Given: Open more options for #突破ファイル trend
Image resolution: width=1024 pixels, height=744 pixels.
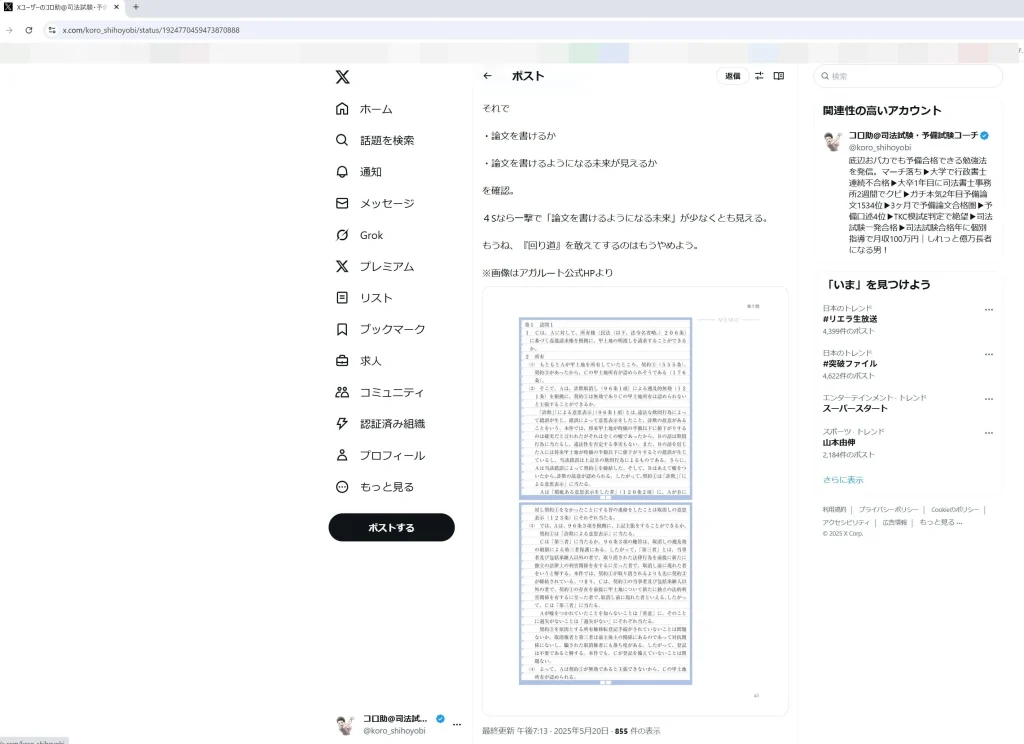Looking at the screenshot, I should [988, 354].
